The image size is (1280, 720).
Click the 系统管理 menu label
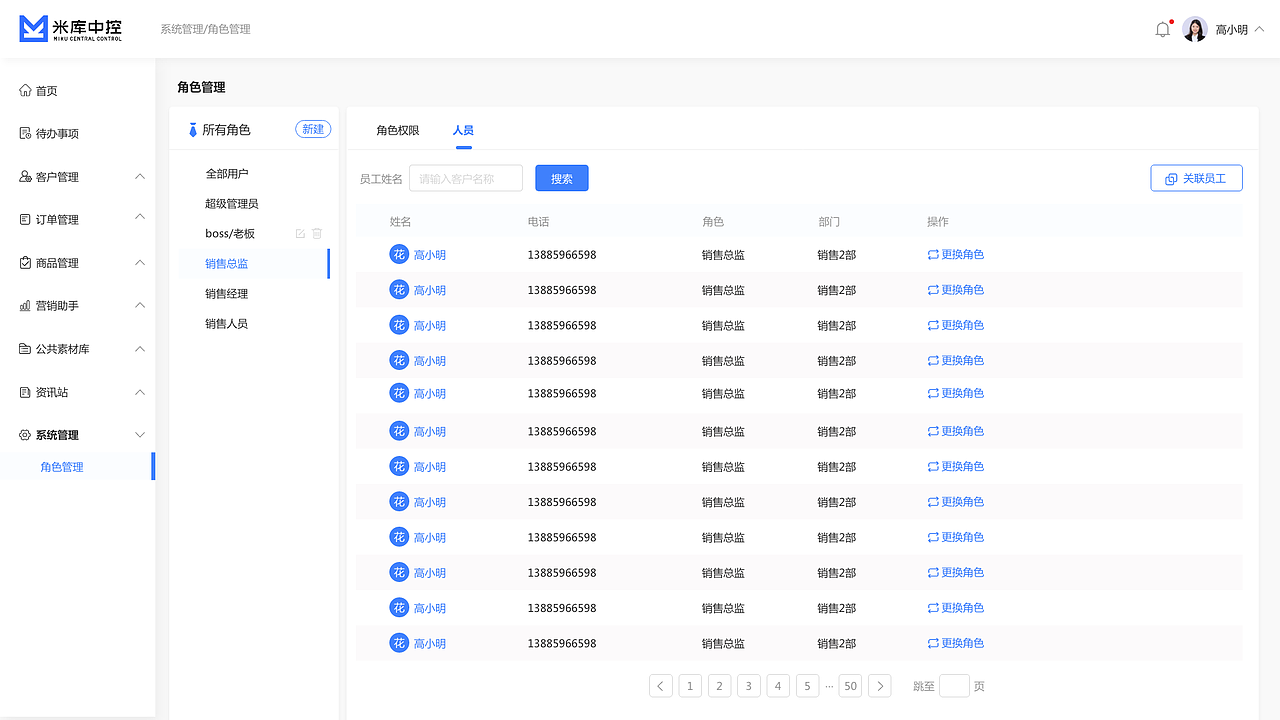click(57, 435)
